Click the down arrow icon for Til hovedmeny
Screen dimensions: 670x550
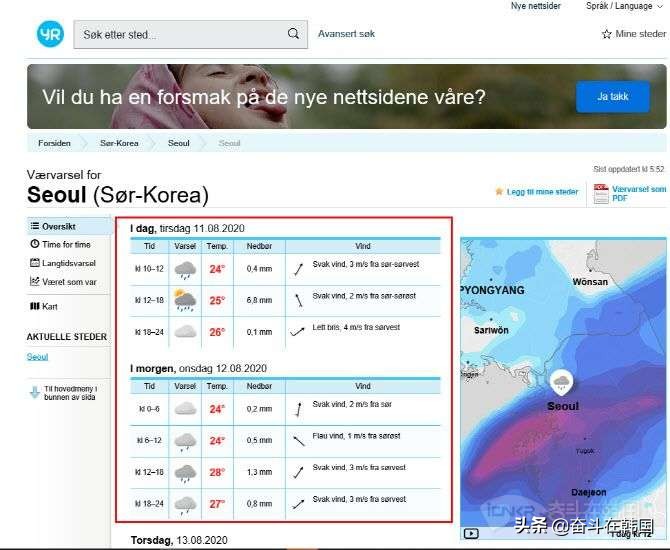coord(35,392)
